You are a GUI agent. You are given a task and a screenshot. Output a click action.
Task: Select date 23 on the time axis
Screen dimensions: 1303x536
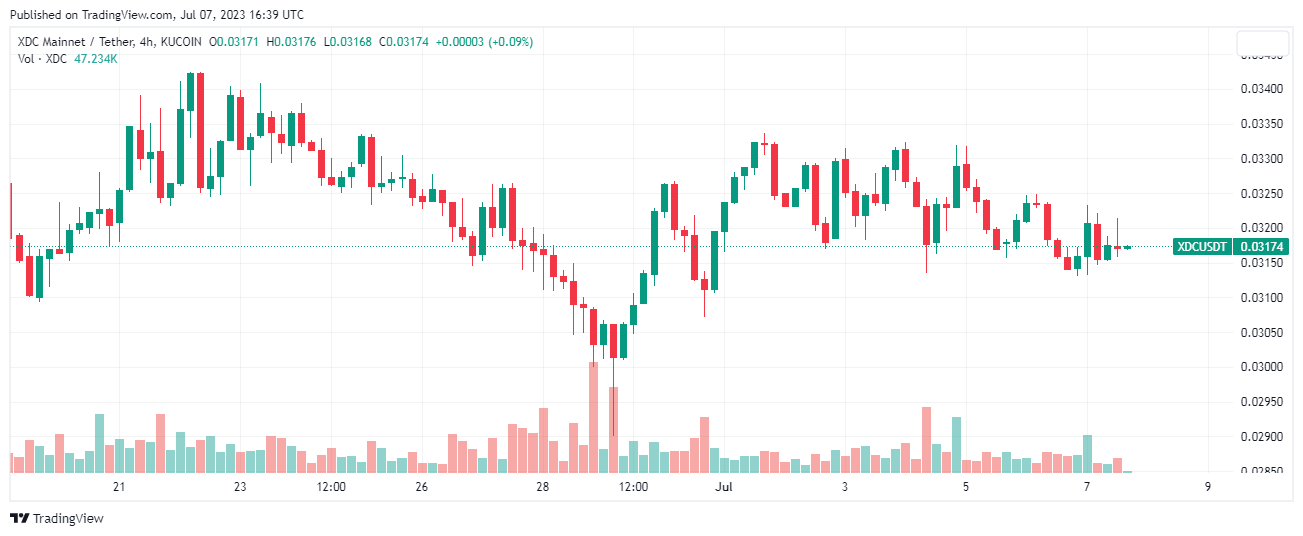coord(240,487)
